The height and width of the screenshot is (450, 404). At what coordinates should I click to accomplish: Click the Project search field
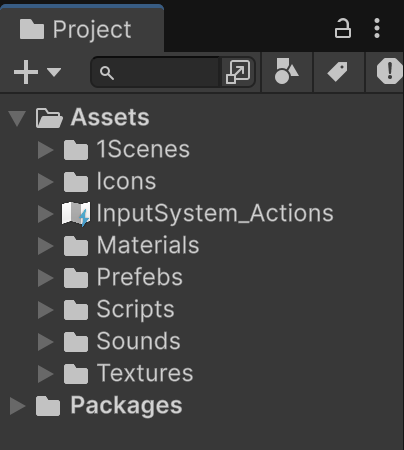point(155,72)
